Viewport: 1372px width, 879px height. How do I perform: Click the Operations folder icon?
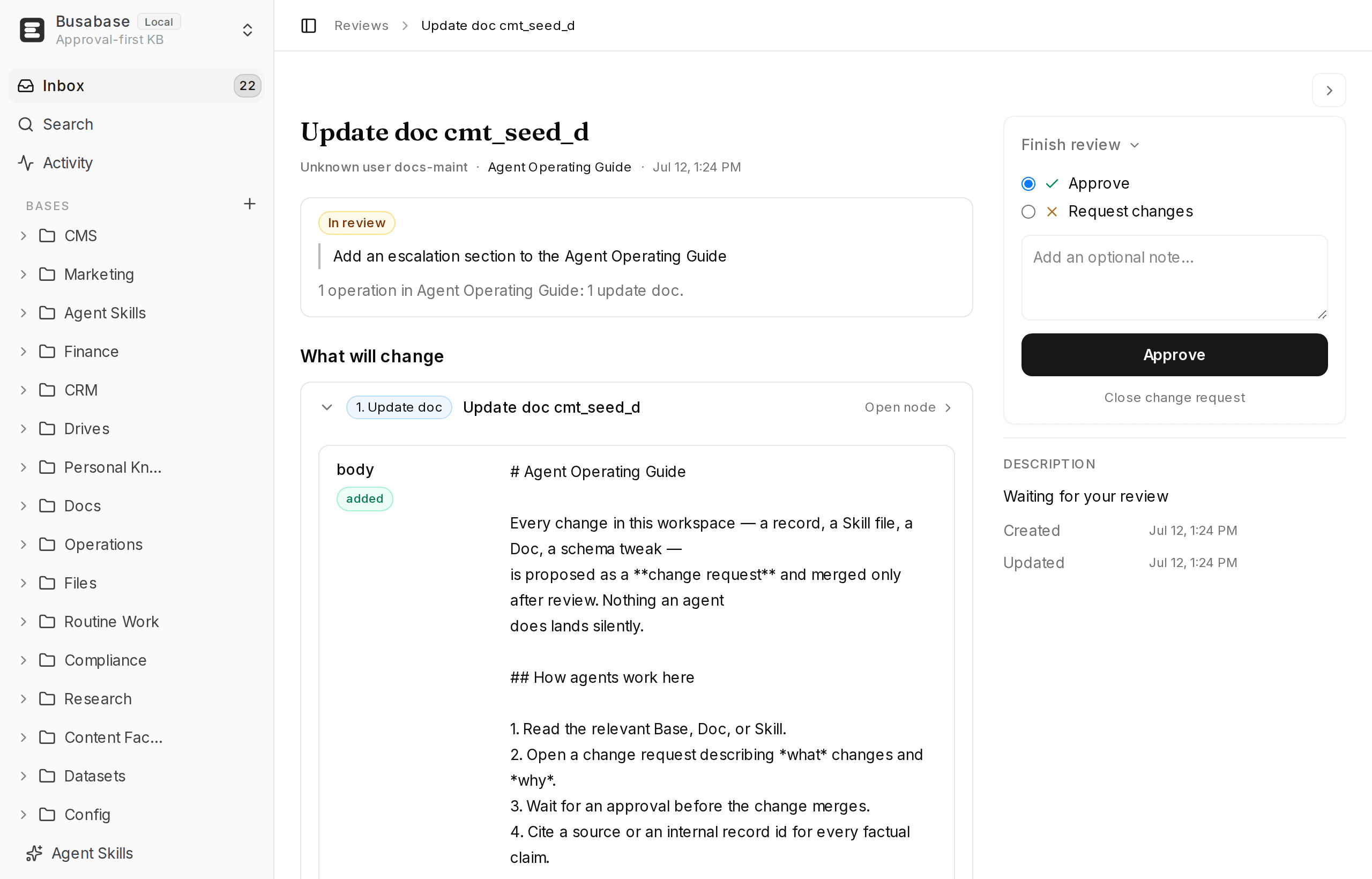47,545
